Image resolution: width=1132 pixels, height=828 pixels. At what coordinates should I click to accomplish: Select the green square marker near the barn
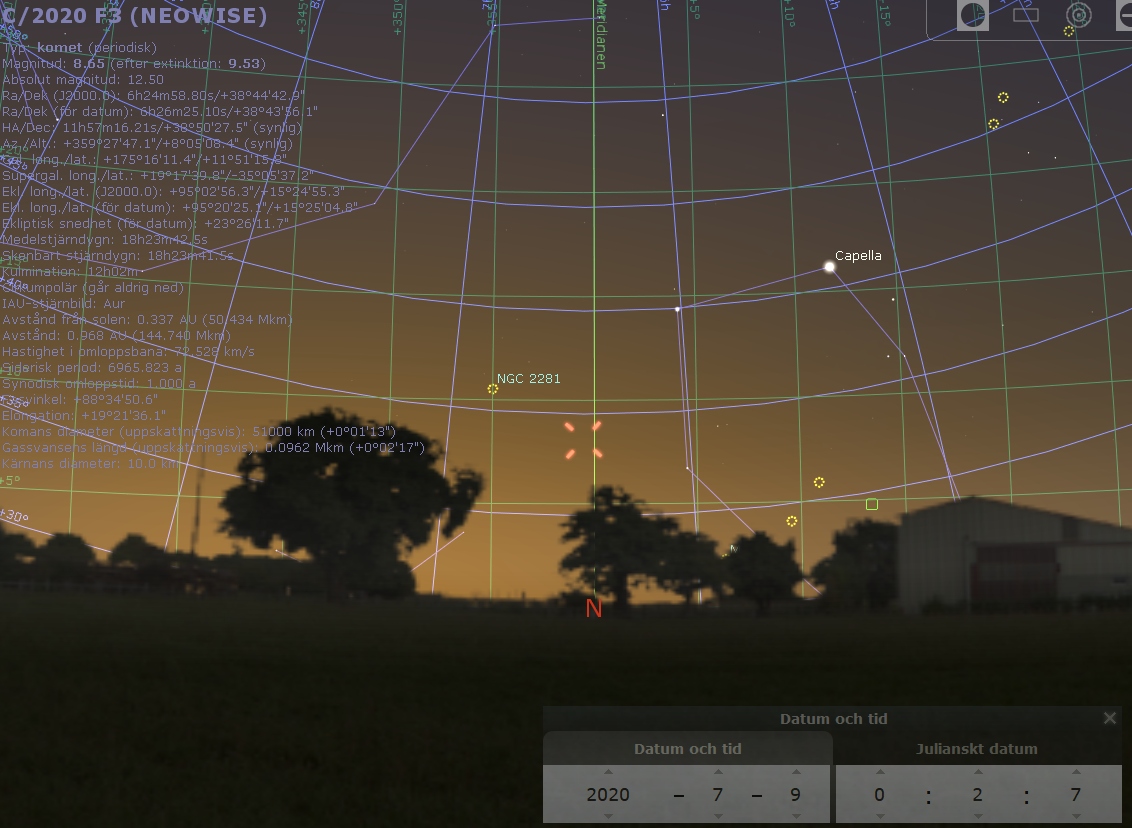point(872,504)
